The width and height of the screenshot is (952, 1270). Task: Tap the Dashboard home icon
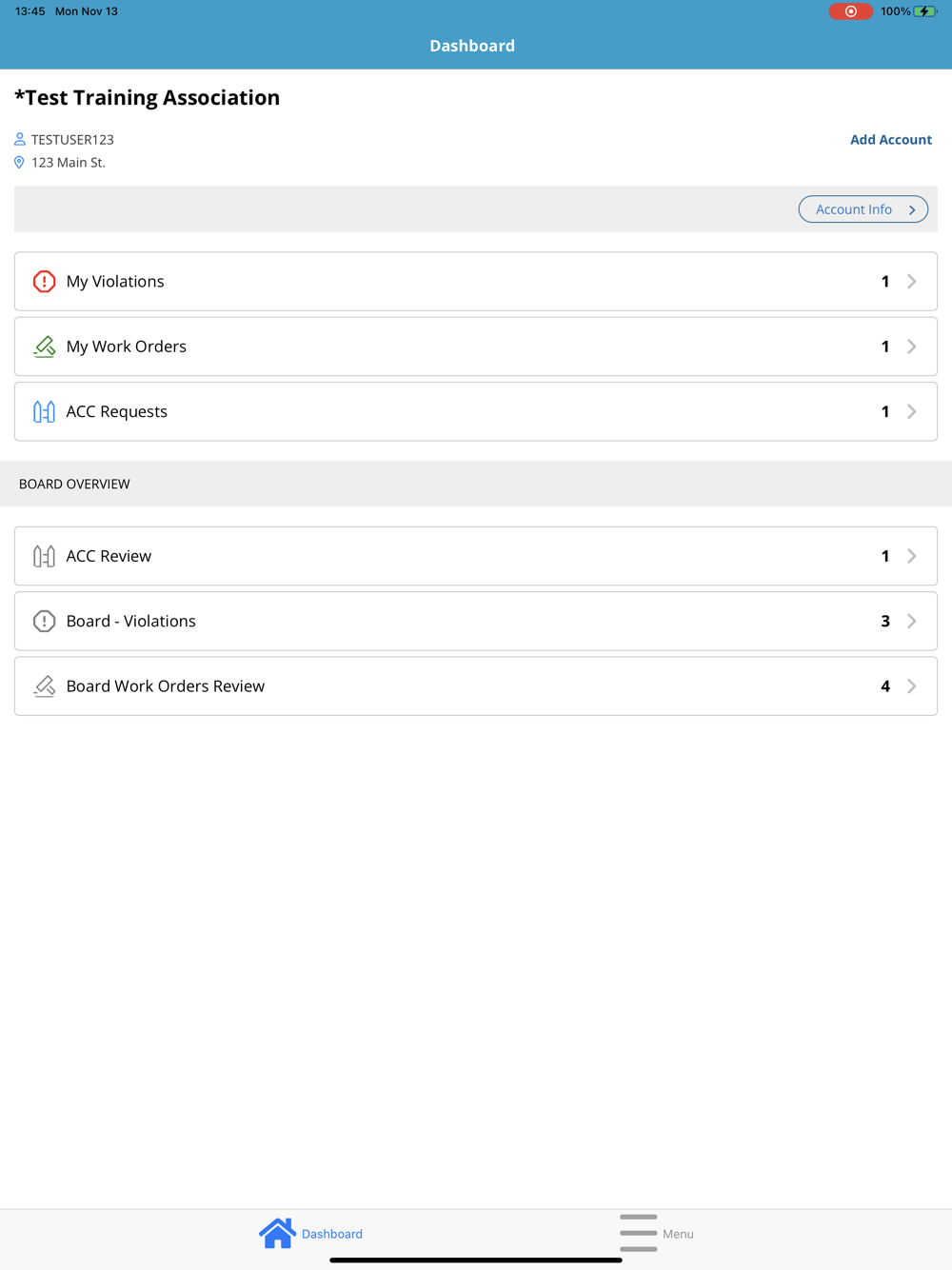pyautogui.click(x=277, y=1233)
